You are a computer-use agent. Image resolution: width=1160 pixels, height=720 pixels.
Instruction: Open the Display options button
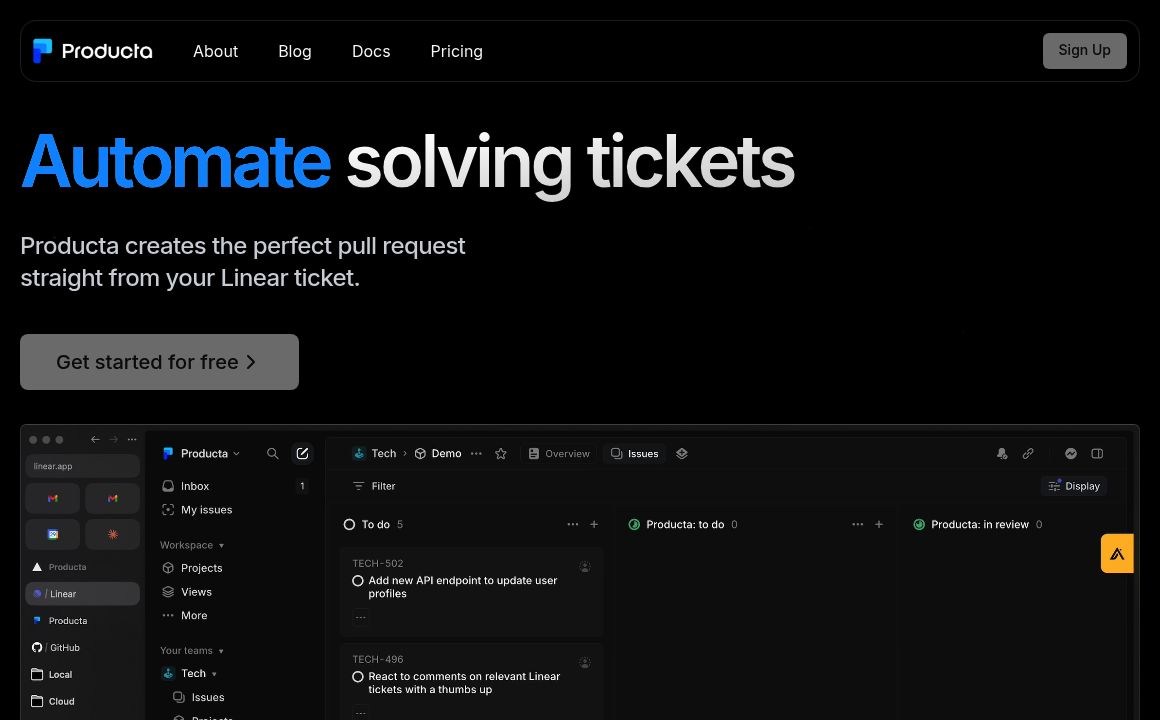tap(1074, 486)
